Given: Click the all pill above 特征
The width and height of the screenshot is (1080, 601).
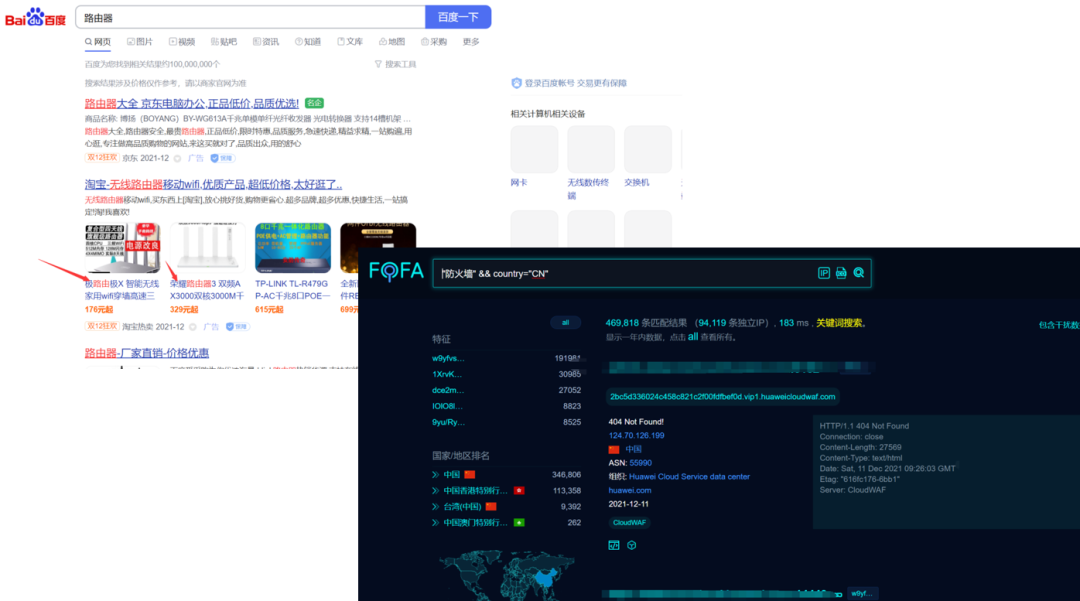Looking at the screenshot, I should (565, 322).
